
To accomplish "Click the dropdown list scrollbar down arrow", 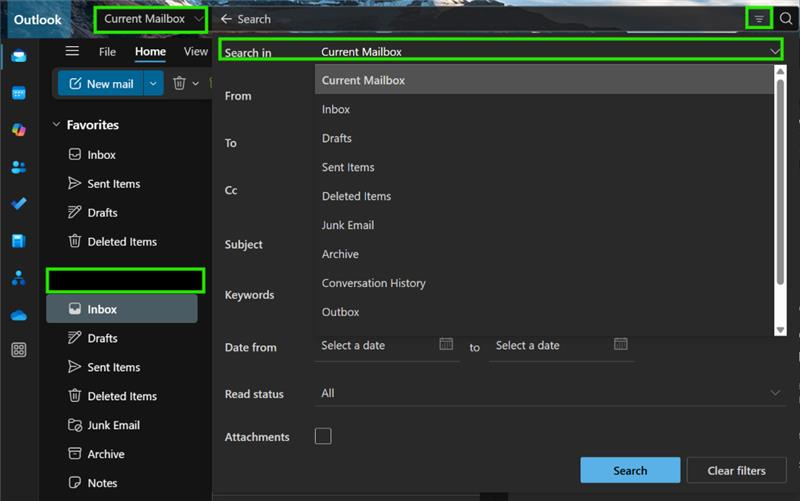I will coord(780,330).
